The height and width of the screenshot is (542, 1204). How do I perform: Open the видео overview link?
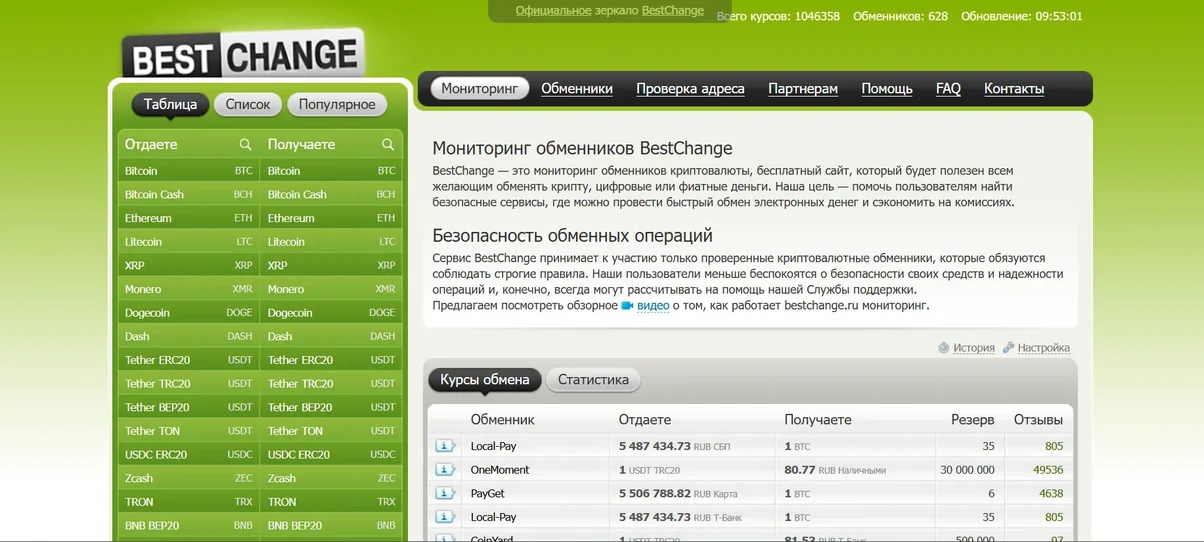[653, 306]
